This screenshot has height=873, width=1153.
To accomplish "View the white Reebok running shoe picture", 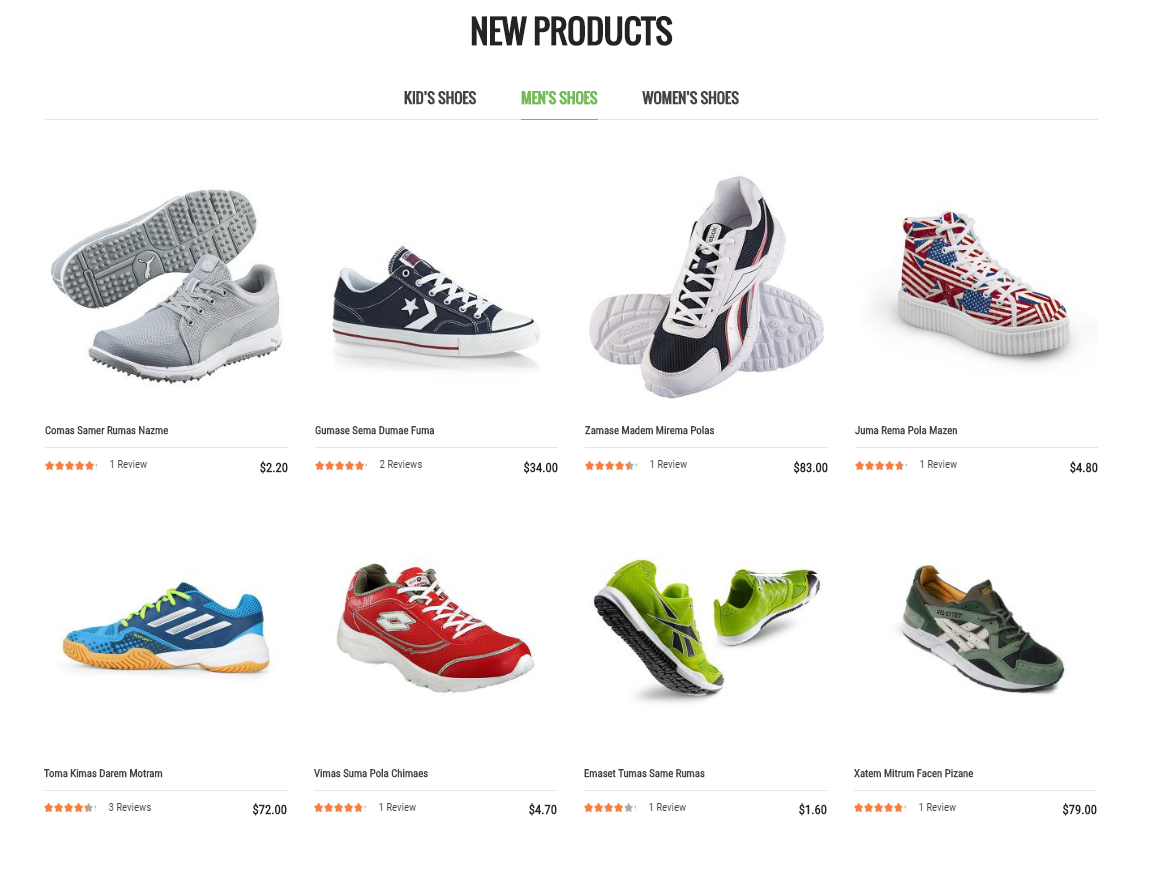I will [x=706, y=286].
